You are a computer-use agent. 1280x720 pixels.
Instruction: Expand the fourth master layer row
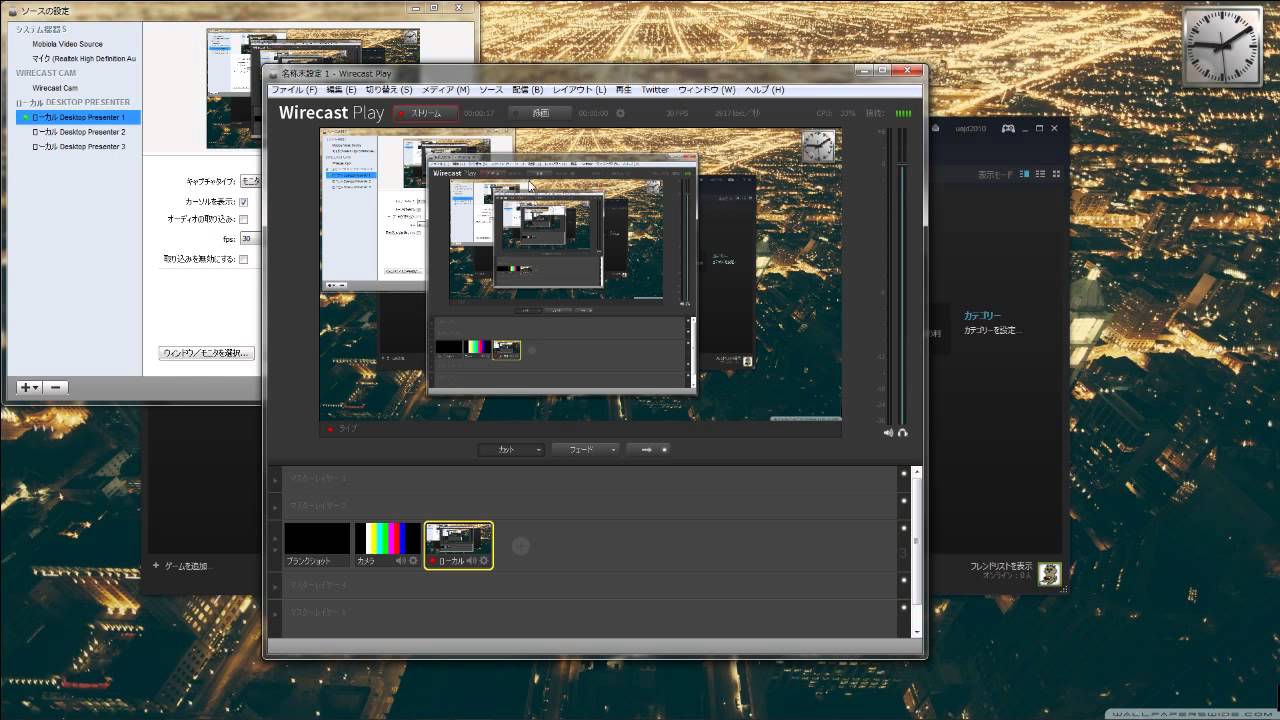276,585
